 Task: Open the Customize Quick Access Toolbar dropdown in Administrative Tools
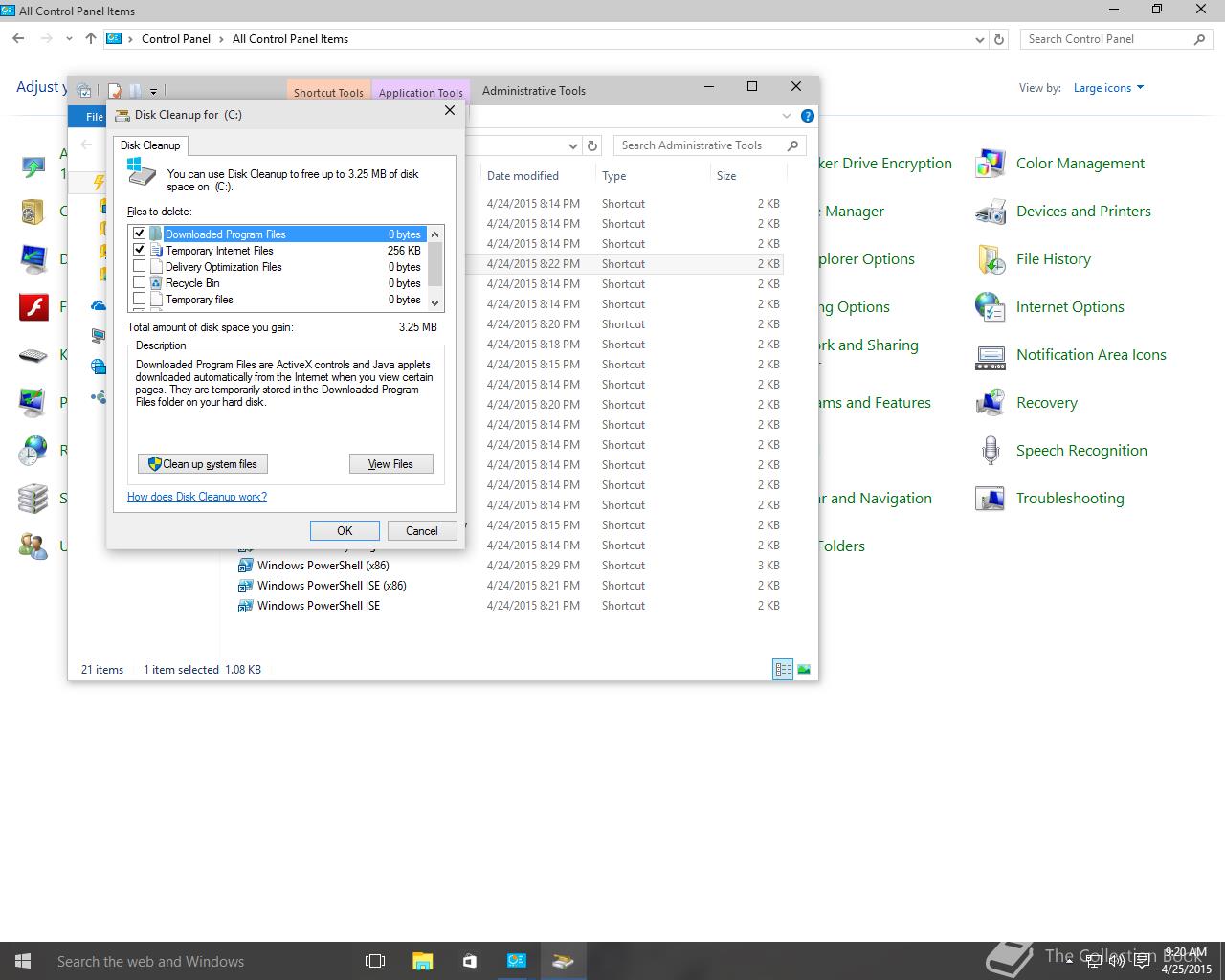tap(153, 92)
